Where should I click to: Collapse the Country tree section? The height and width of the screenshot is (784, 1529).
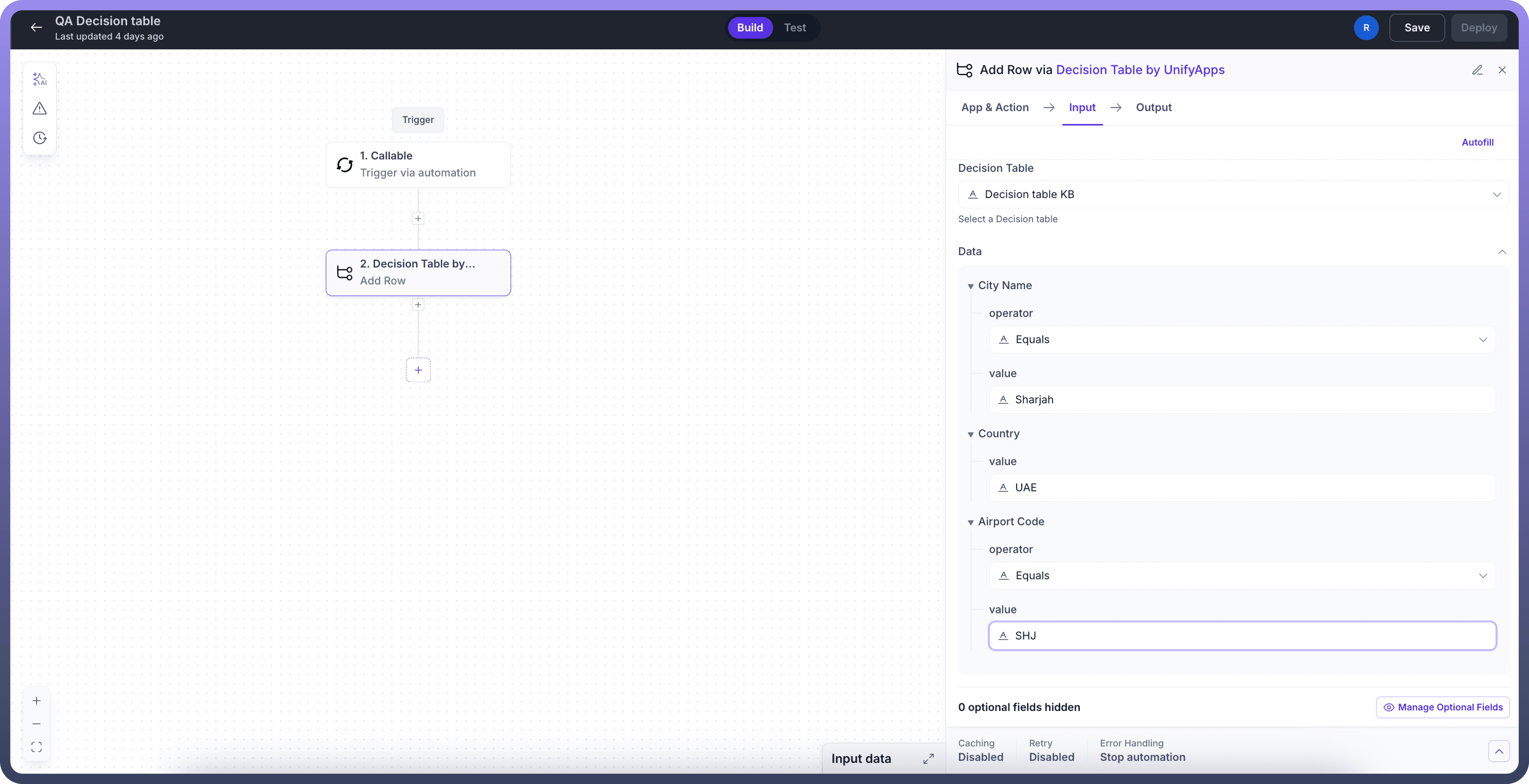(971, 434)
